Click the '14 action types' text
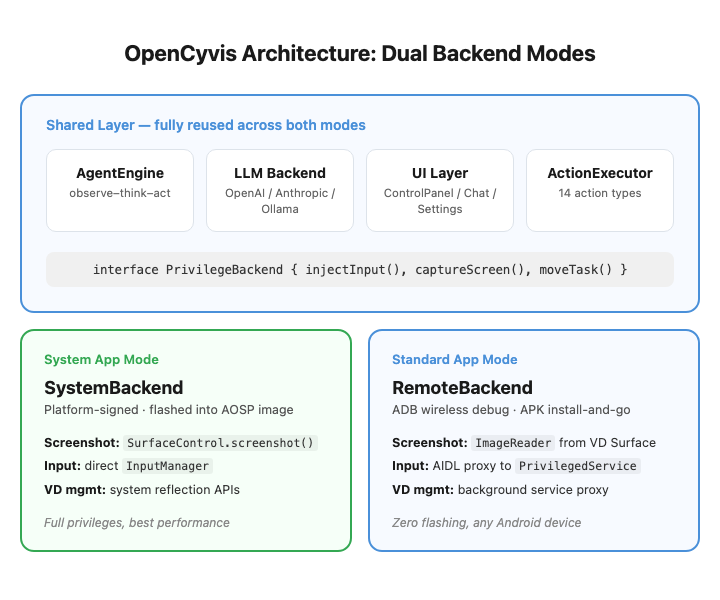720x600 pixels. click(x=600, y=193)
